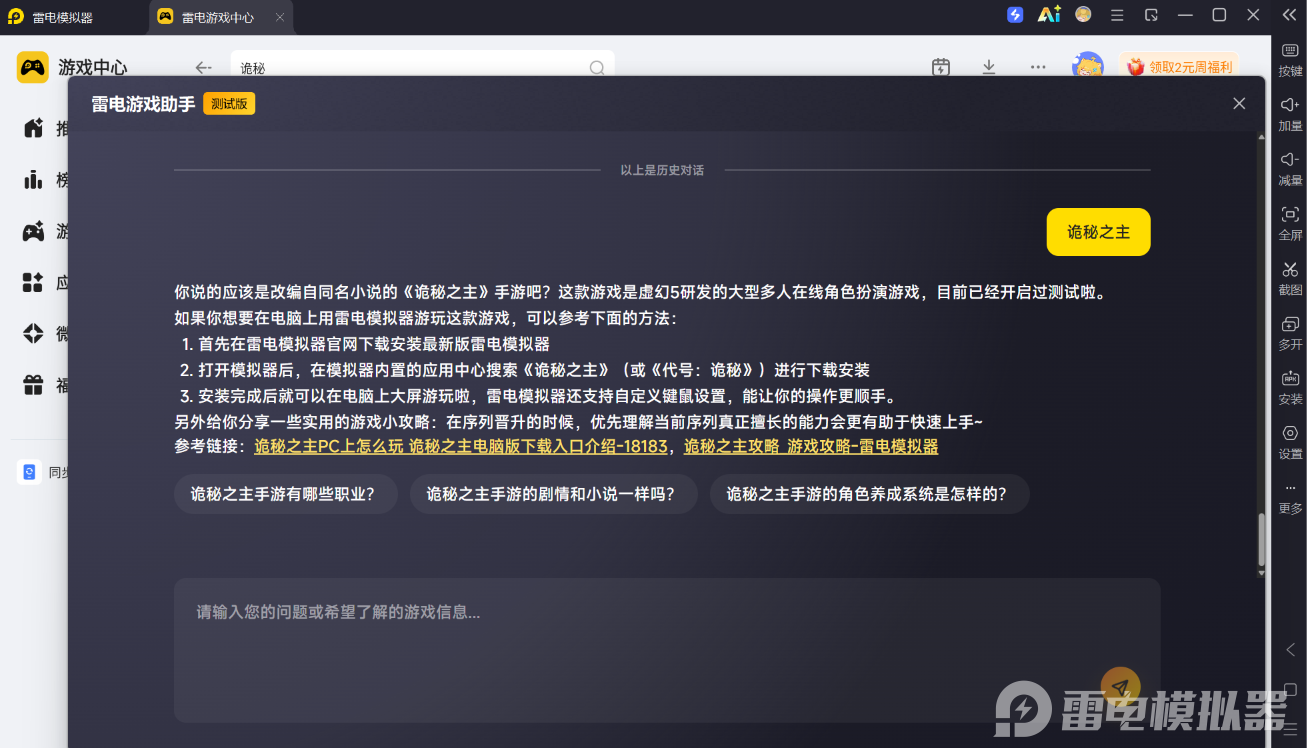Click the 按键 keyboard mapping icon
This screenshot has width=1307, height=749.
click(x=1290, y=52)
